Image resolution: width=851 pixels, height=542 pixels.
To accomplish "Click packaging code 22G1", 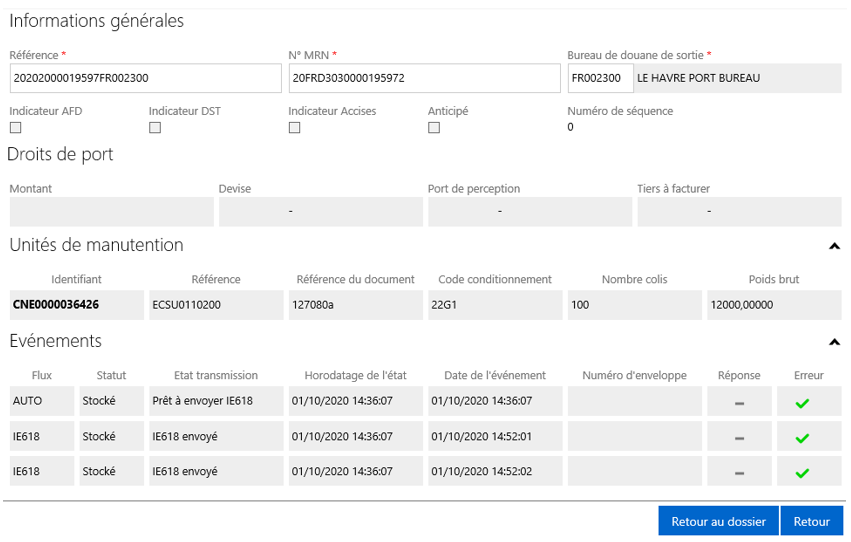I will tap(444, 305).
